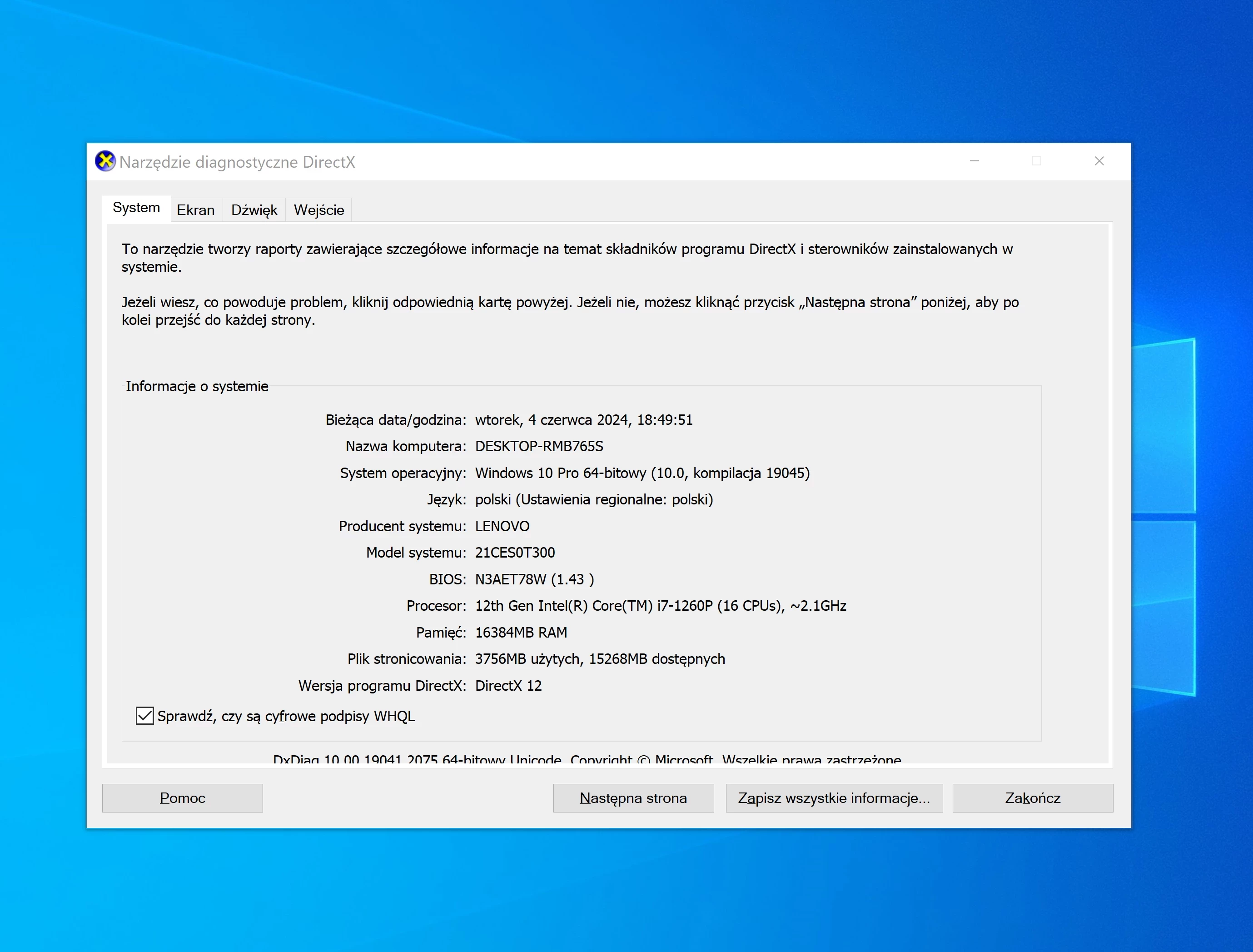The height and width of the screenshot is (952, 1253).
Task: Click the 'System operacyjny:' label
Action: point(403,473)
